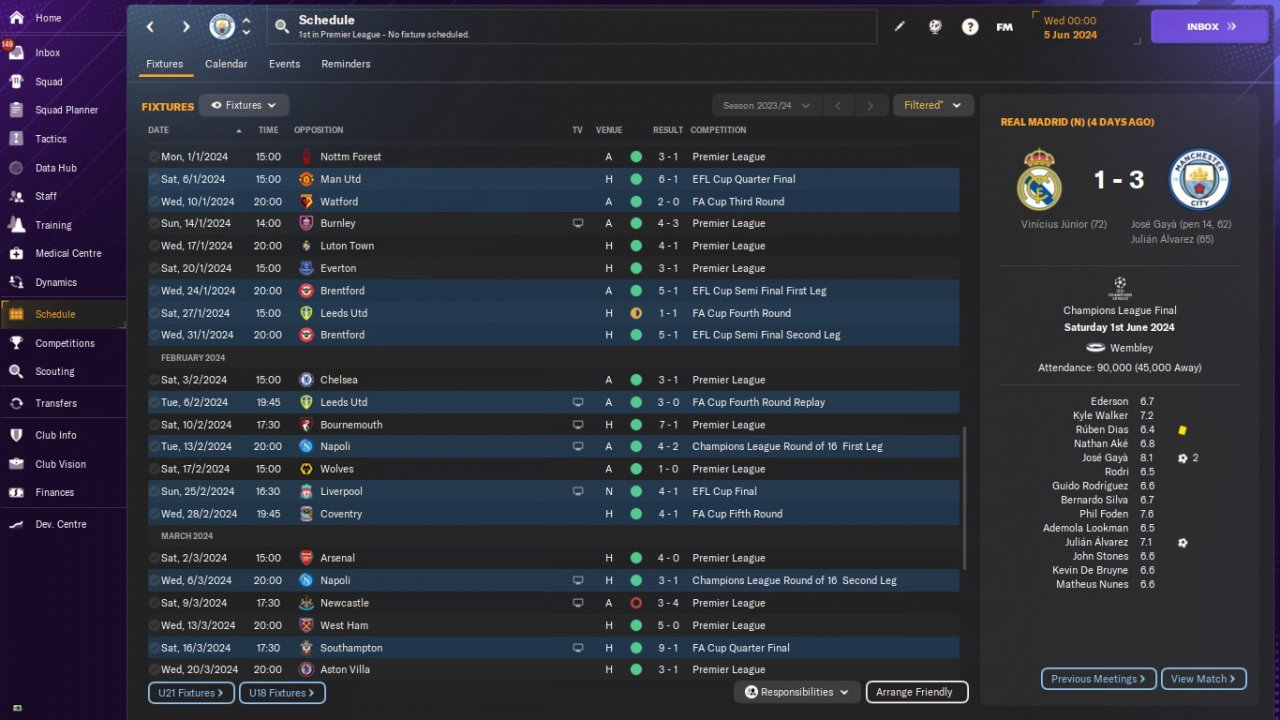Screen dimensions: 1280x720
Task: Click the Real Madrid crest in match panel
Action: point(1039,180)
